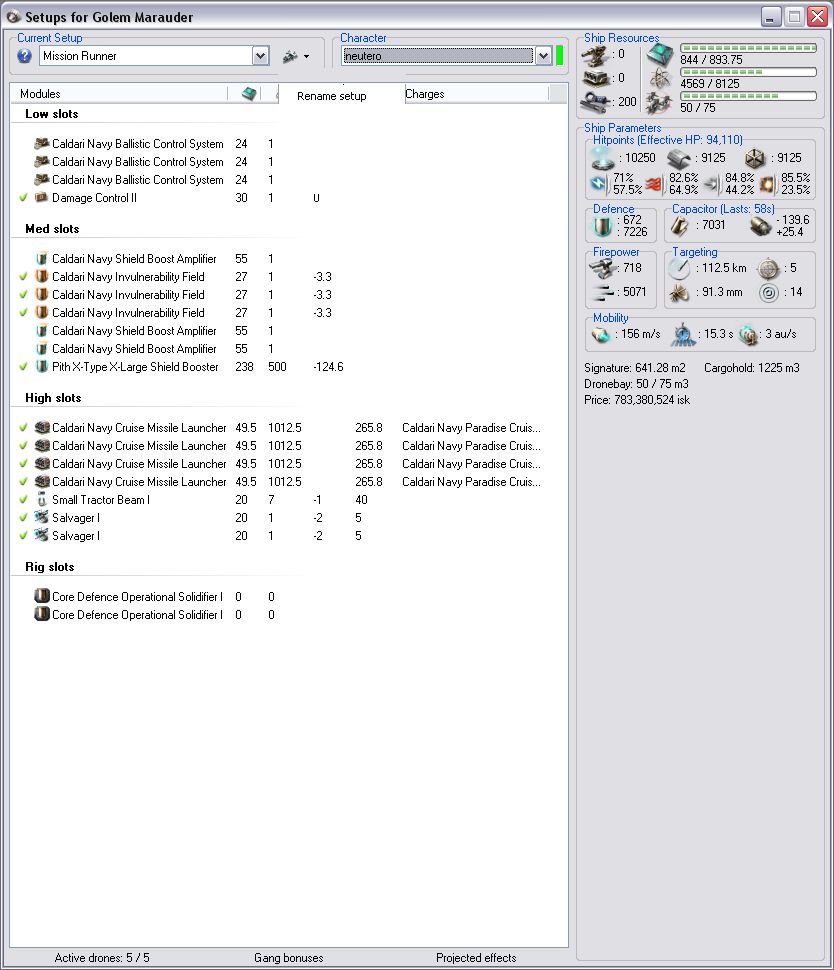Open Projected effects in the status bar
The image size is (834, 970).
click(476, 958)
